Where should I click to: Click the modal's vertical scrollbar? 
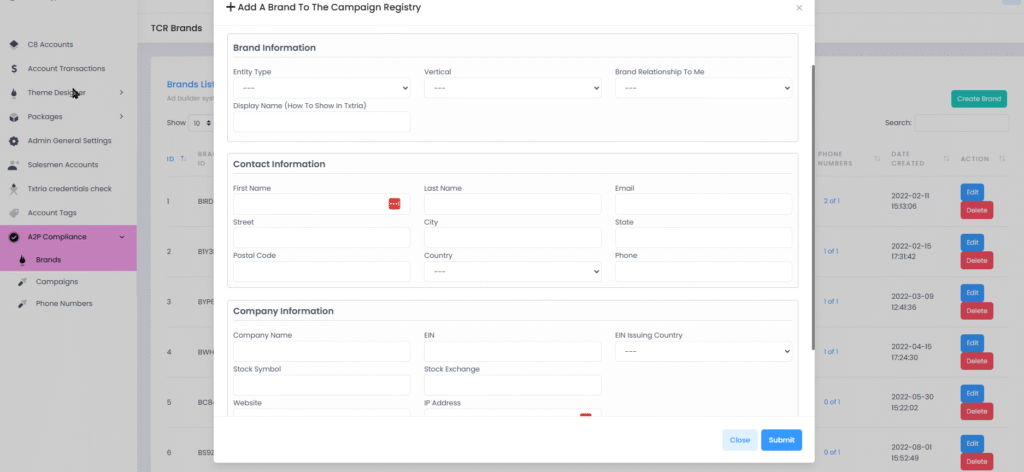[x=814, y=200]
